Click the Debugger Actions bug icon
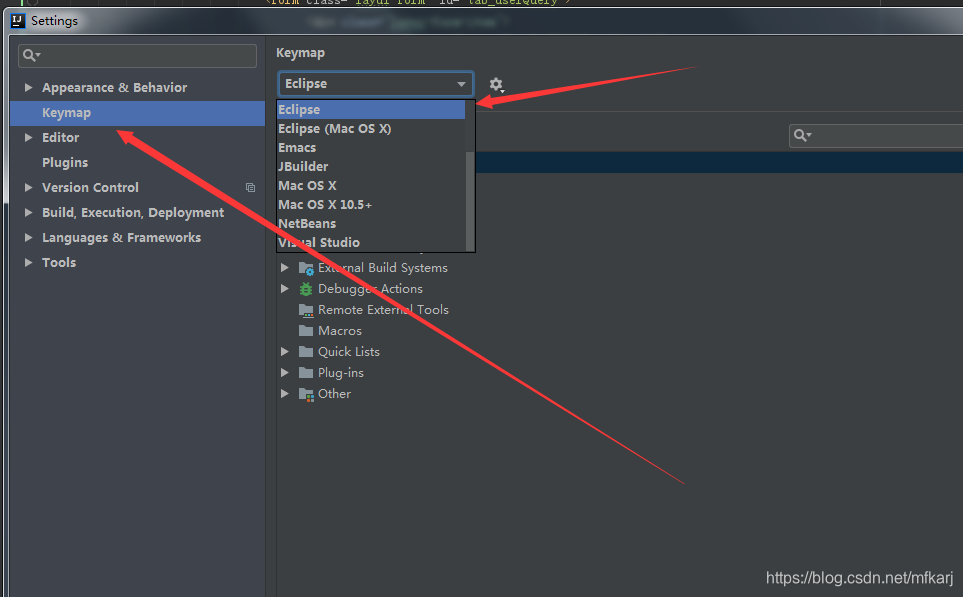This screenshot has height=597, width=963. (306, 289)
